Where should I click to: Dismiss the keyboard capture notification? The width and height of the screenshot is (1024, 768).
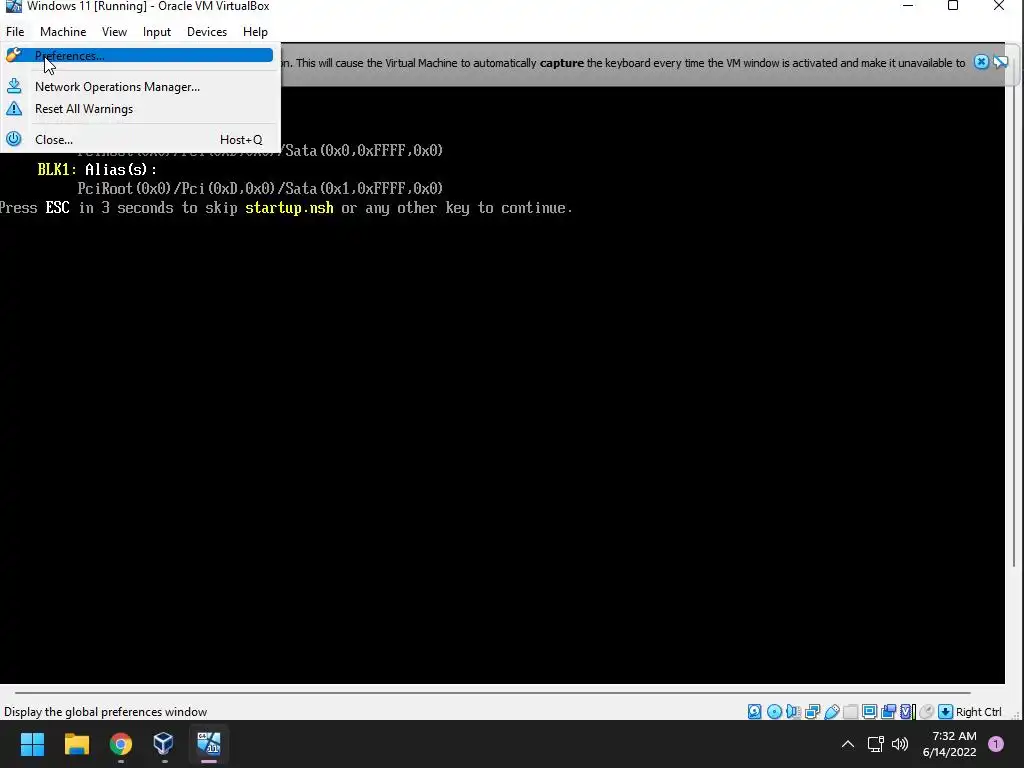981,62
